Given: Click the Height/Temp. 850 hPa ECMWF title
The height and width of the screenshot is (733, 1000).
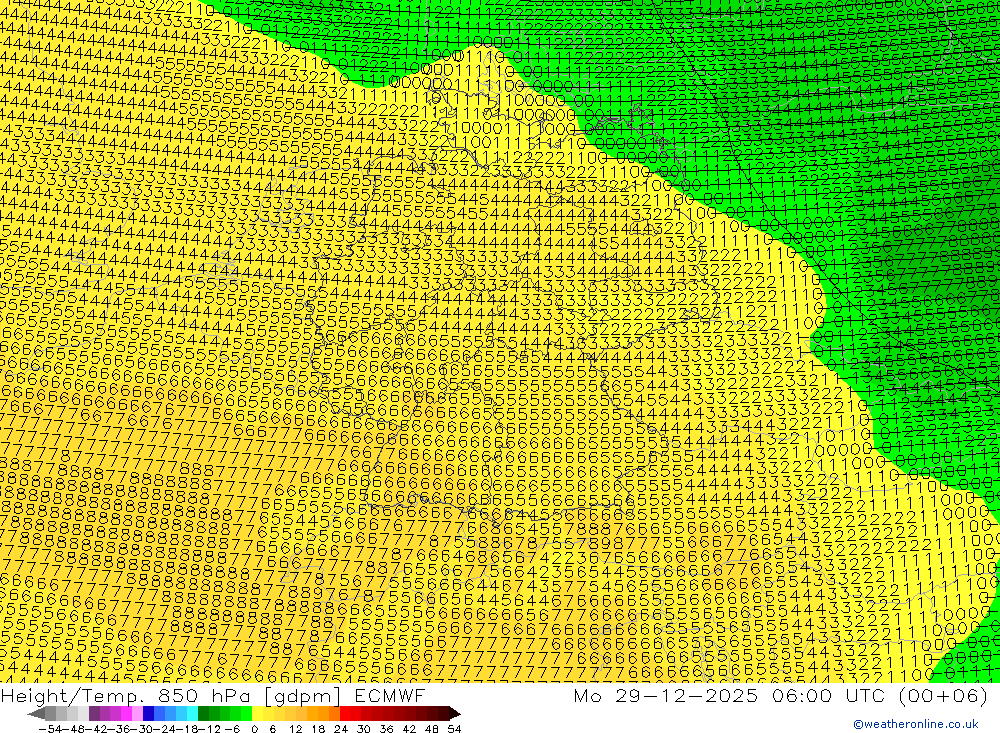Looking at the screenshot, I should [213, 695].
